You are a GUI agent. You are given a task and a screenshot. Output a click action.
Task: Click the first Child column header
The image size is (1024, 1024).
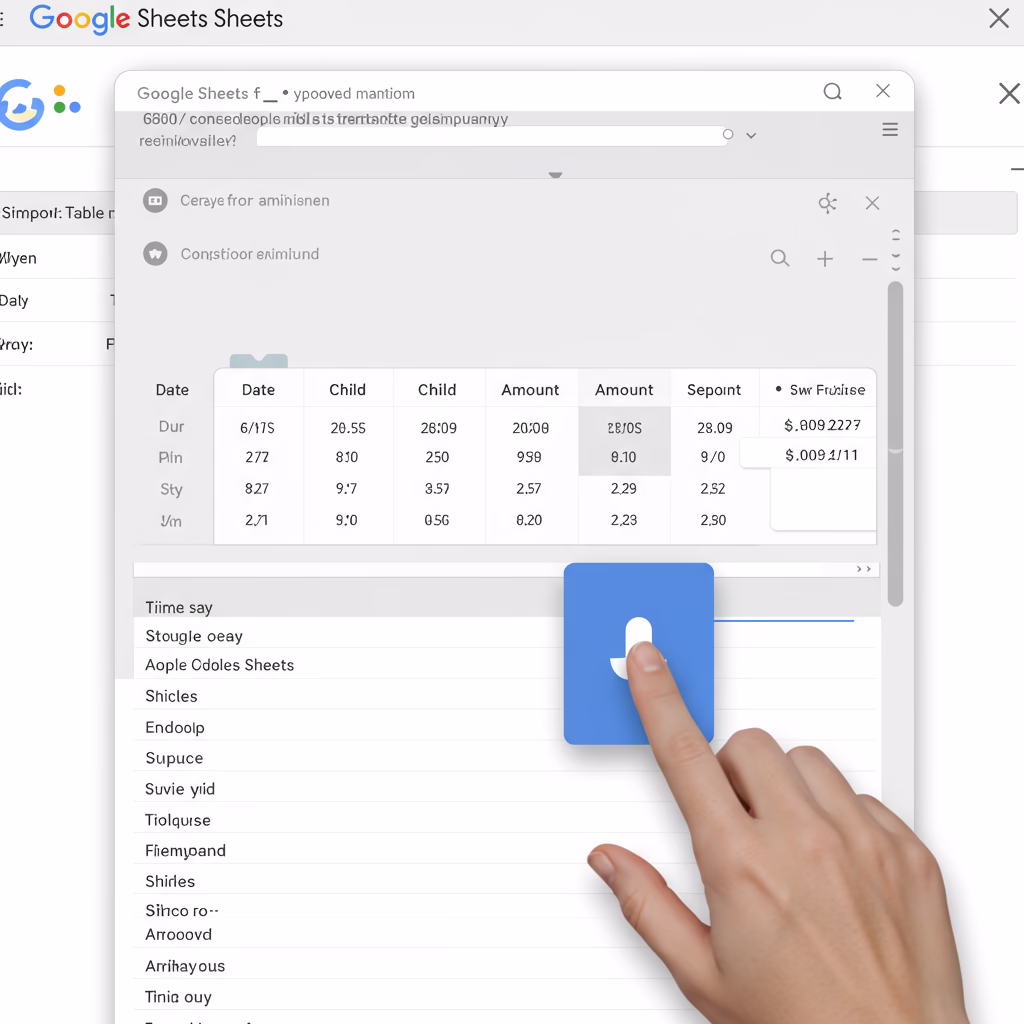(x=347, y=390)
